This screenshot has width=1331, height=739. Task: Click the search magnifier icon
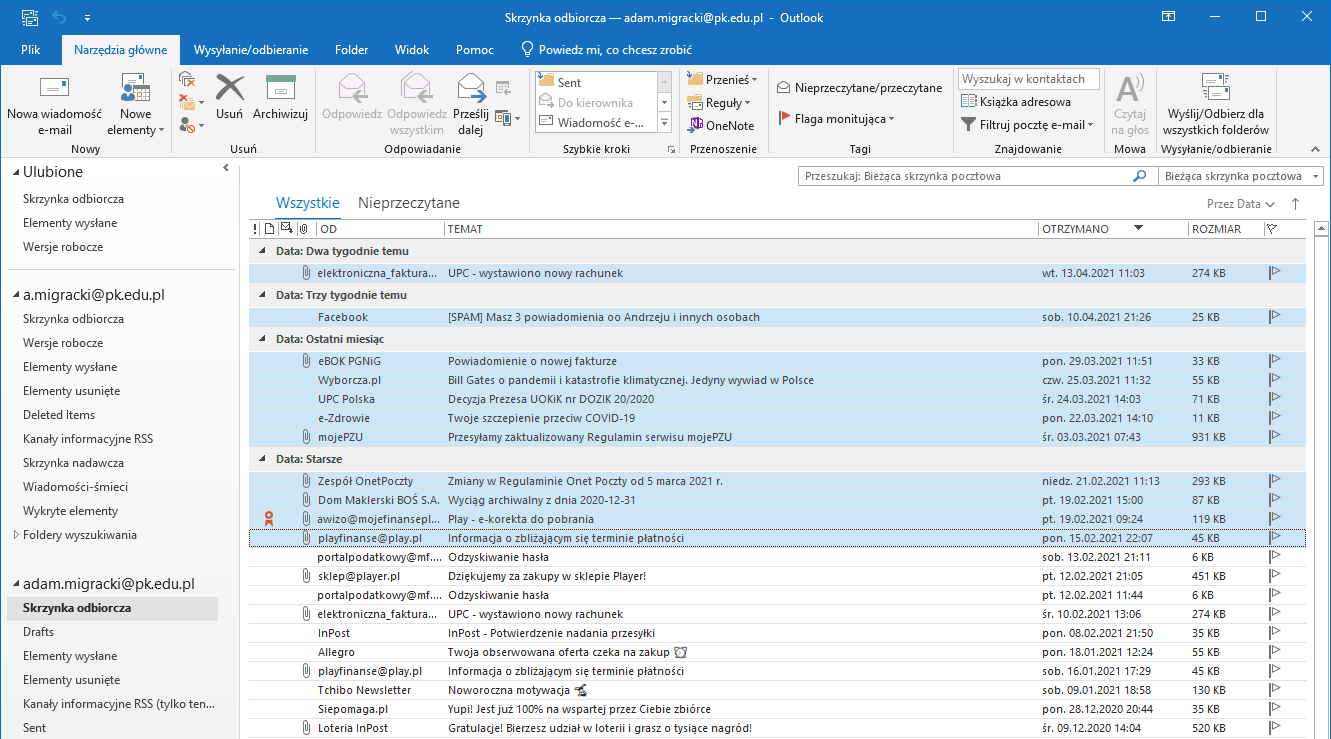pyautogui.click(x=1139, y=176)
